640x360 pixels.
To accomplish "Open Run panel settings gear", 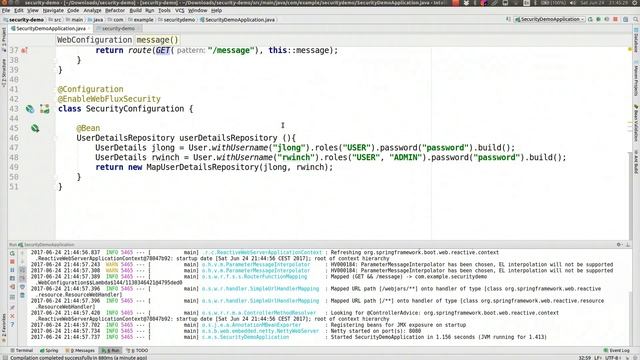I will click(x=619, y=244).
